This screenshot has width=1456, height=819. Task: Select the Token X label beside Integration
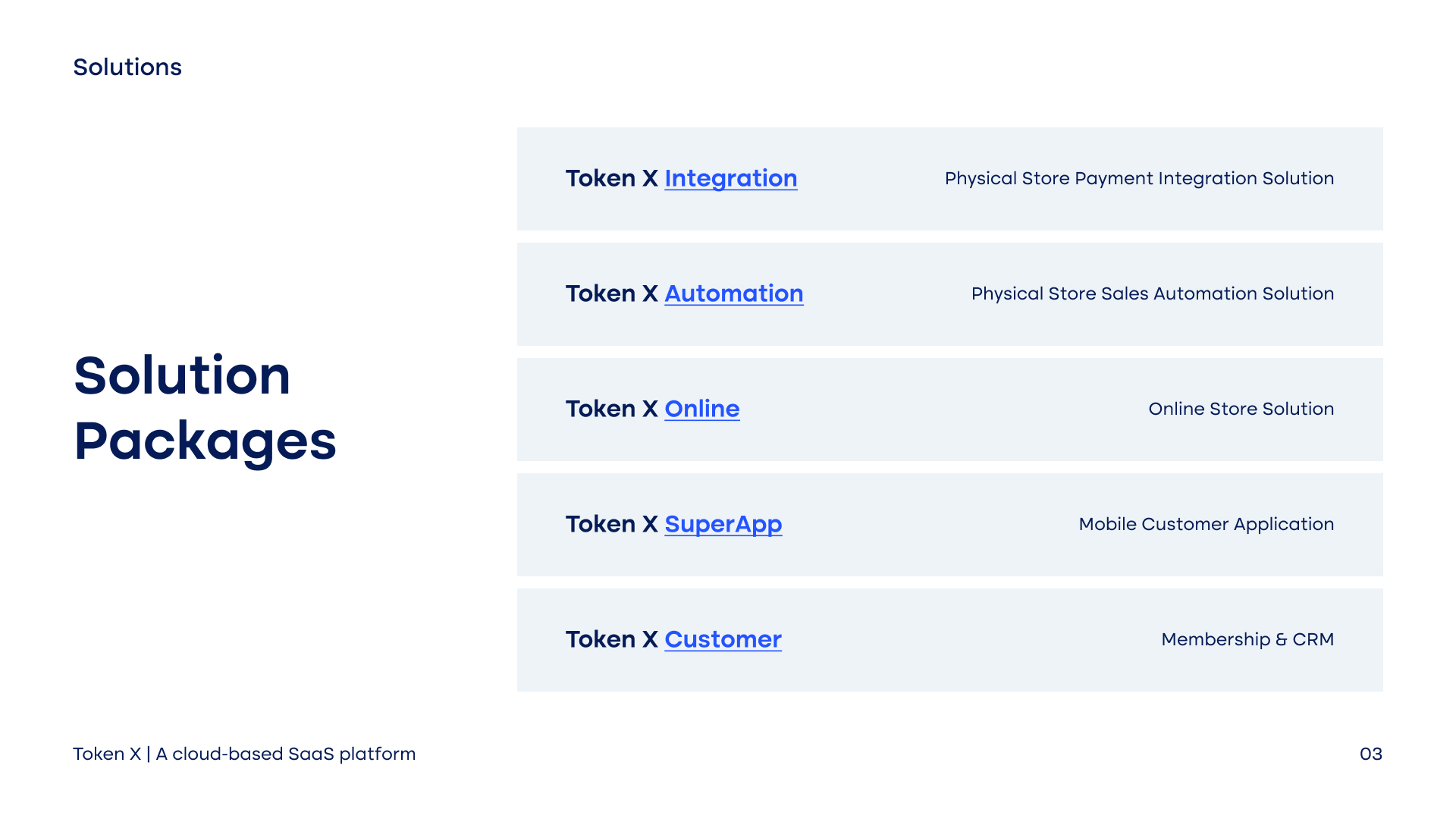(x=611, y=178)
